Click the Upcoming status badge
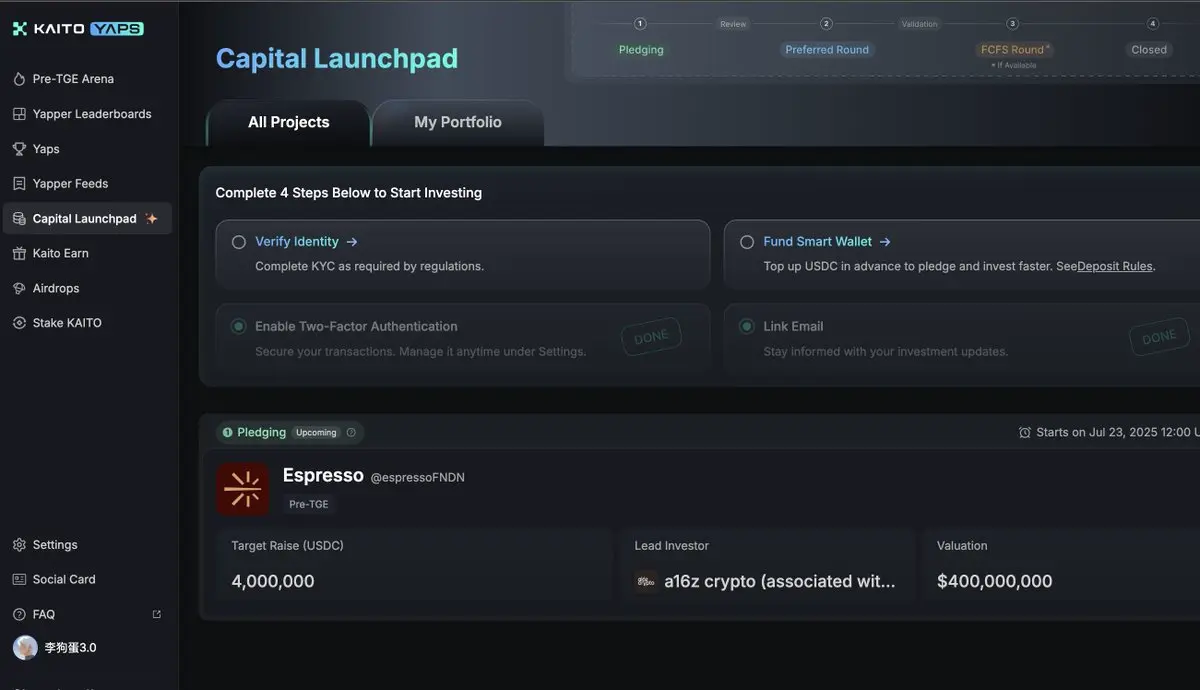 click(316, 433)
